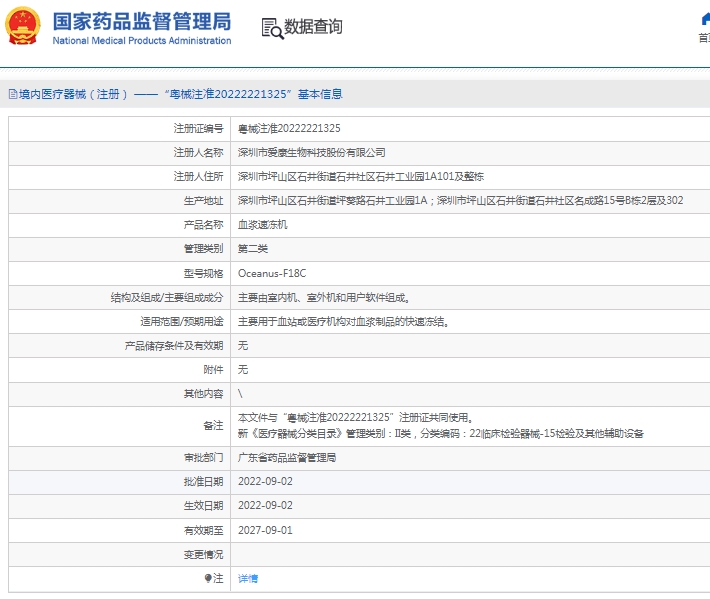Screen dimensions: 710x599
Task: Select the 无 value for 产品储存条件及有效期
Action: (x=243, y=345)
